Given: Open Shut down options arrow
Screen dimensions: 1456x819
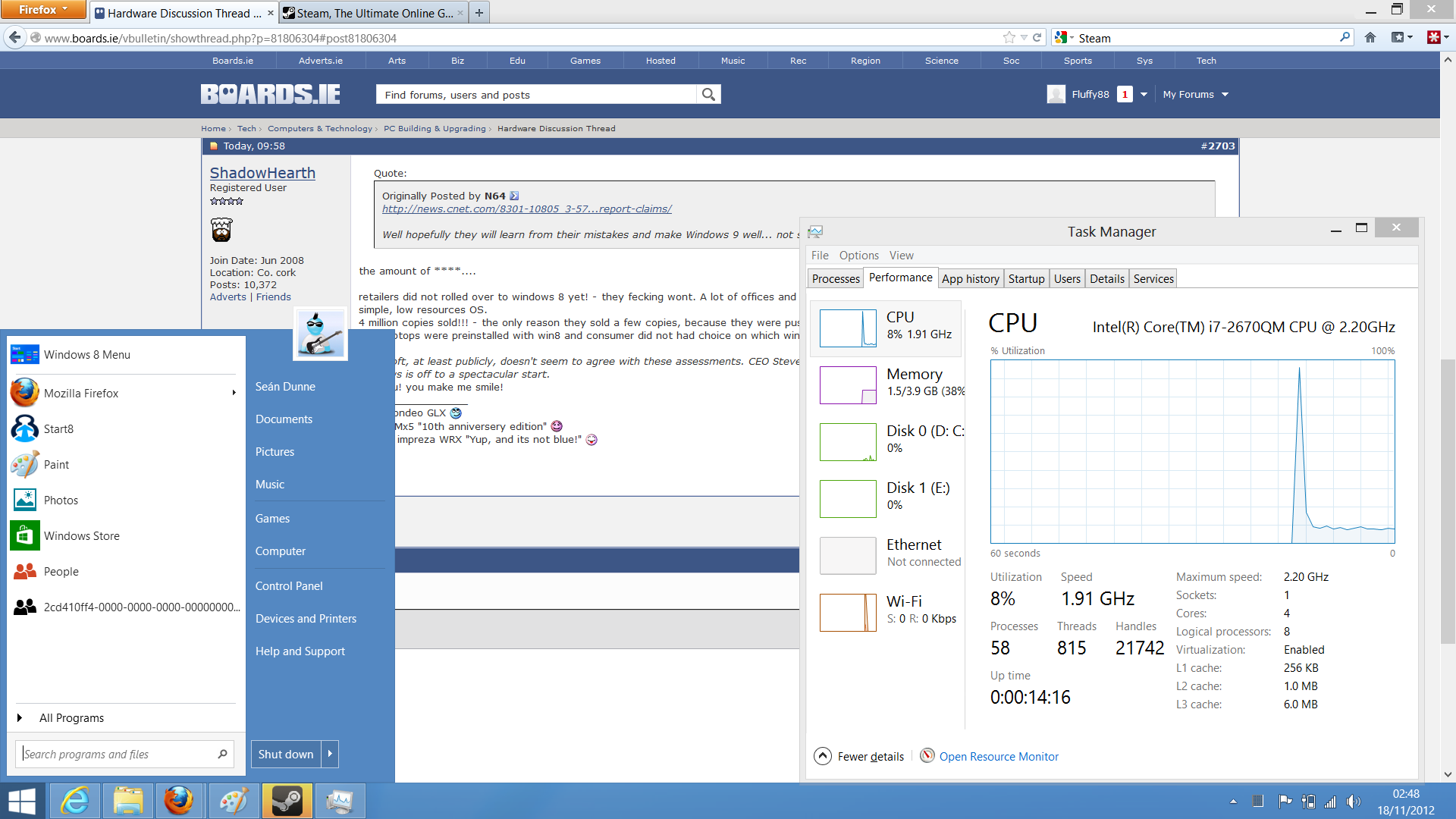Looking at the screenshot, I should coord(330,754).
